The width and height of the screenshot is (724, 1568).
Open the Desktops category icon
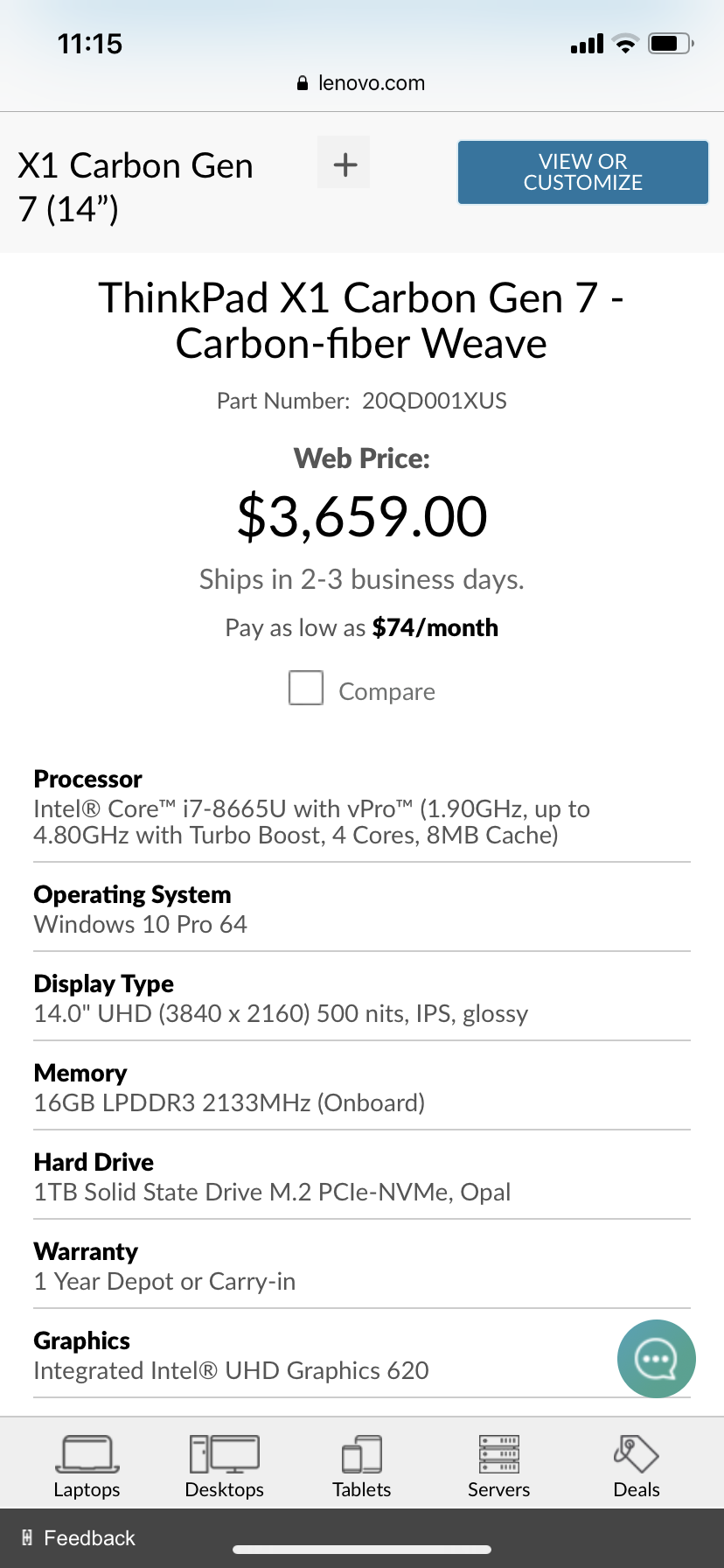(x=224, y=1453)
